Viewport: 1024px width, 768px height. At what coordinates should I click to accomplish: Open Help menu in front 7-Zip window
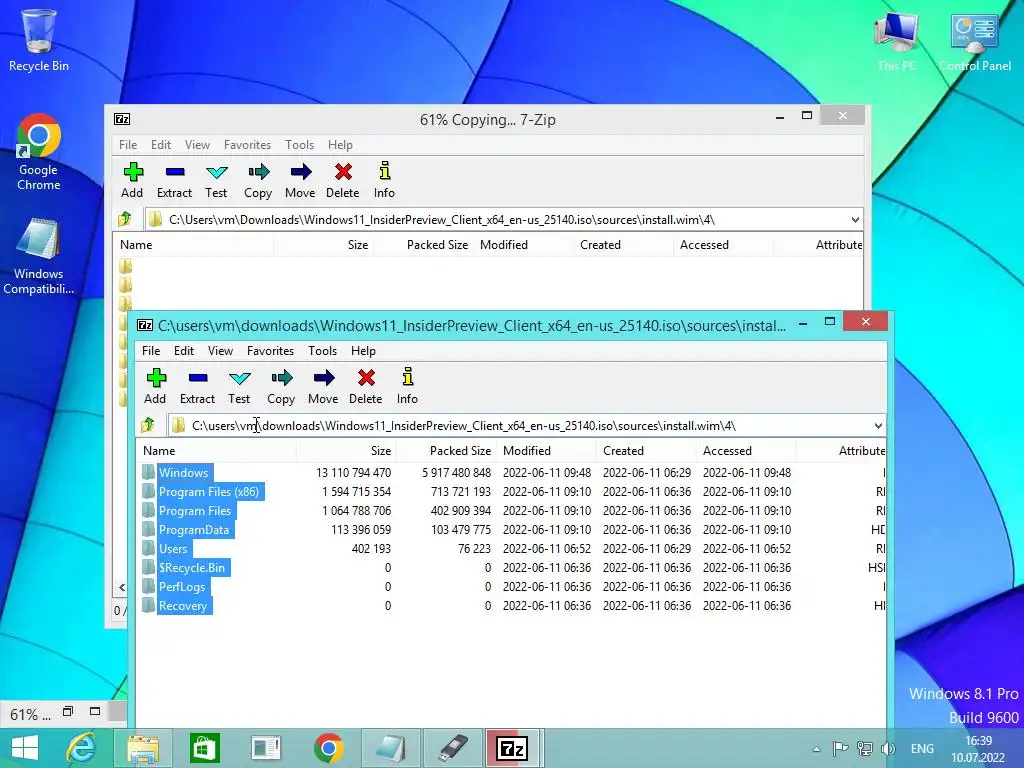coord(363,351)
